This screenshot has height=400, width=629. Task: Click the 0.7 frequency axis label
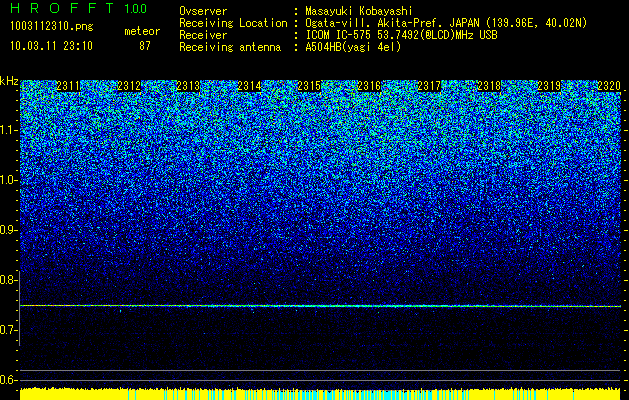pyautogui.click(x=8, y=330)
